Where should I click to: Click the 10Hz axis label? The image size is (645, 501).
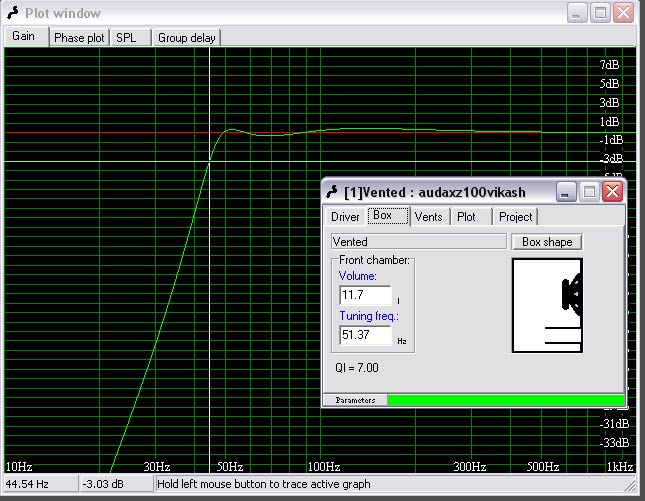(19, 467)
